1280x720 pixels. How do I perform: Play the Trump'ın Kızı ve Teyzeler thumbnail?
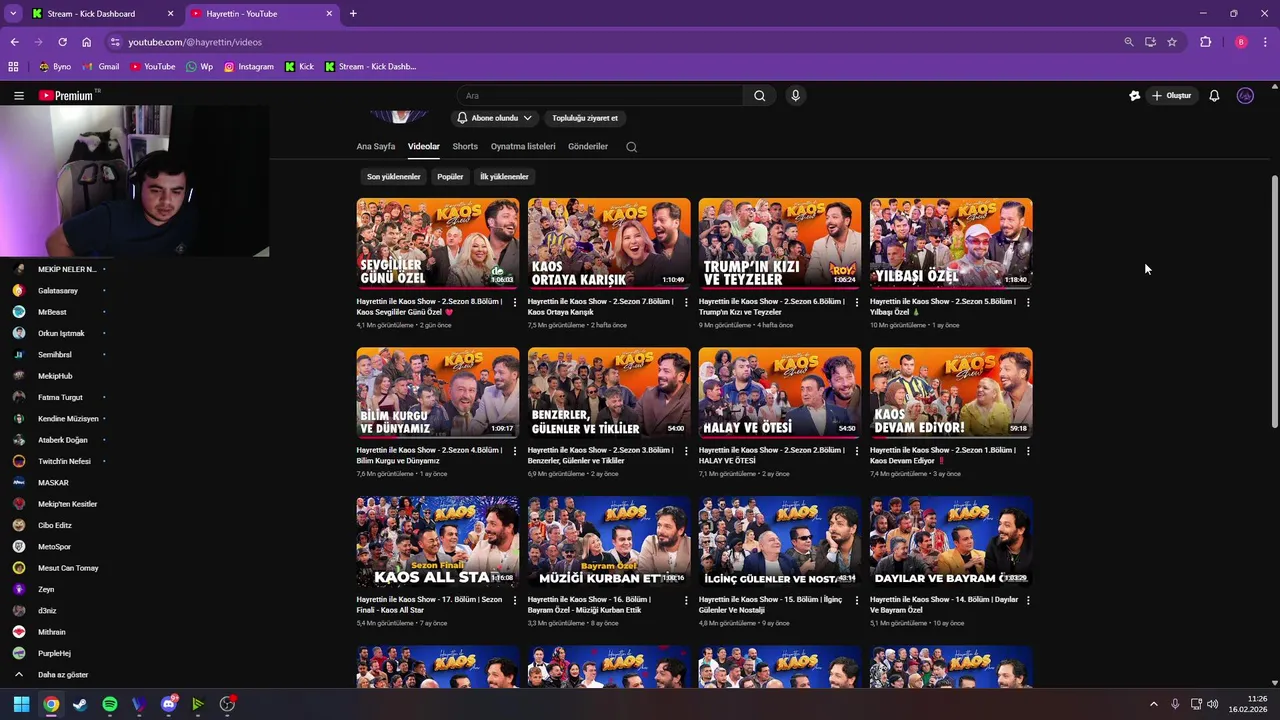(x=780, y=243)
